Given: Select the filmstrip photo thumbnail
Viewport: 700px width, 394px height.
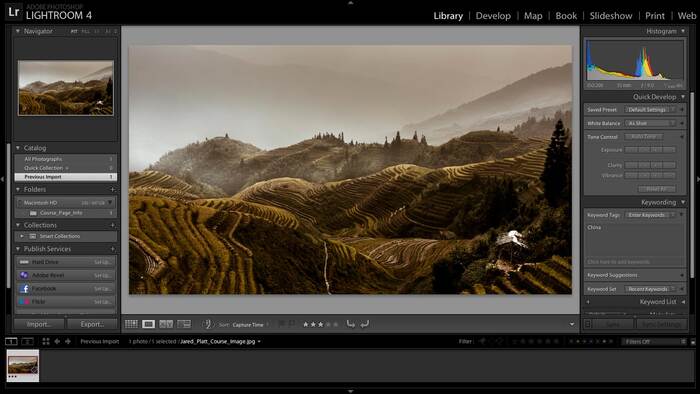Looking at the screenshot, I should tap(23, 365).
